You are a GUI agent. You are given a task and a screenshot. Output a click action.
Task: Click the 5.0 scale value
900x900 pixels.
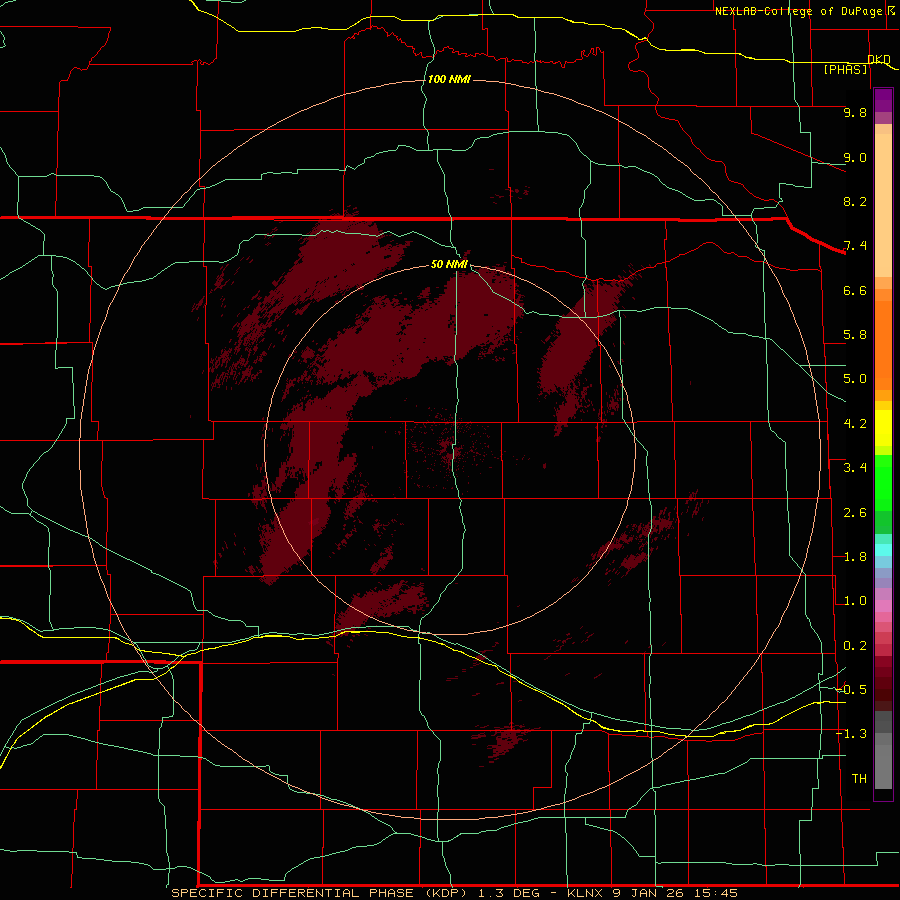[855, 379]
